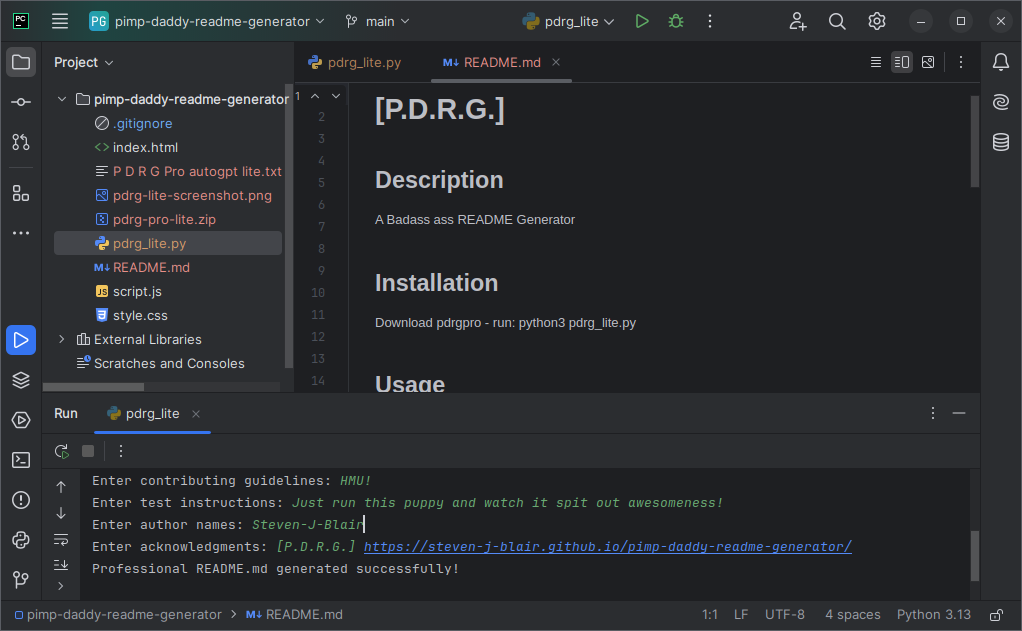Click Python 3.13 in the status bar
Screen dimensions: 1022x631
(933, 615)
